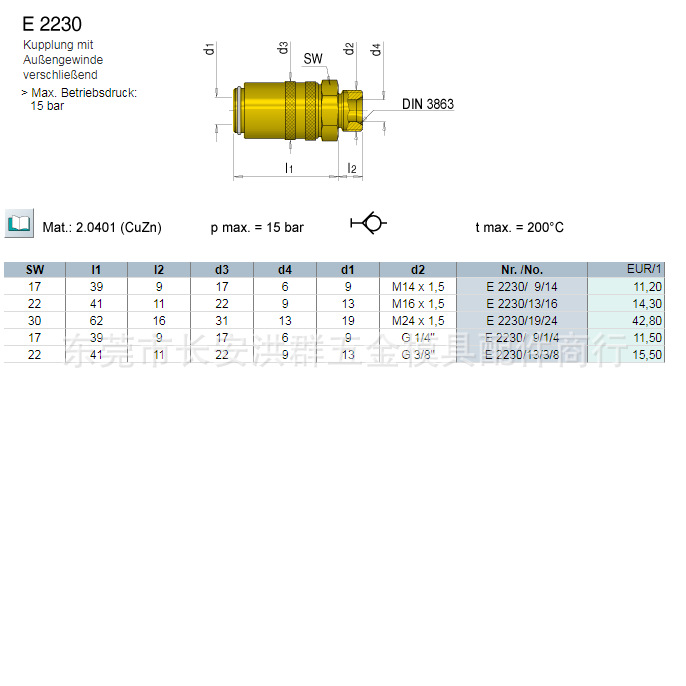
Task: Click the price 11,50
Action: [648, 338]
